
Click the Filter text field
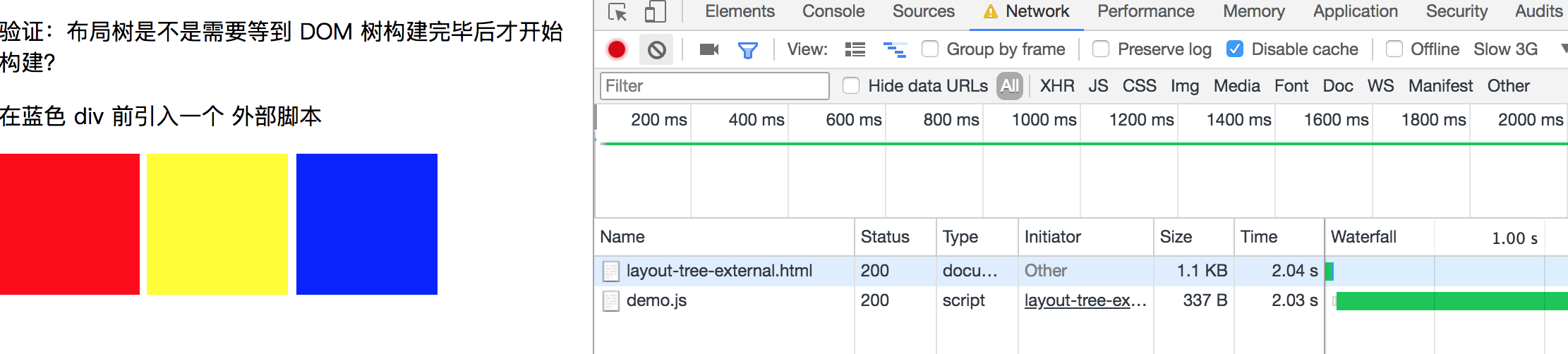coord(714,86)
